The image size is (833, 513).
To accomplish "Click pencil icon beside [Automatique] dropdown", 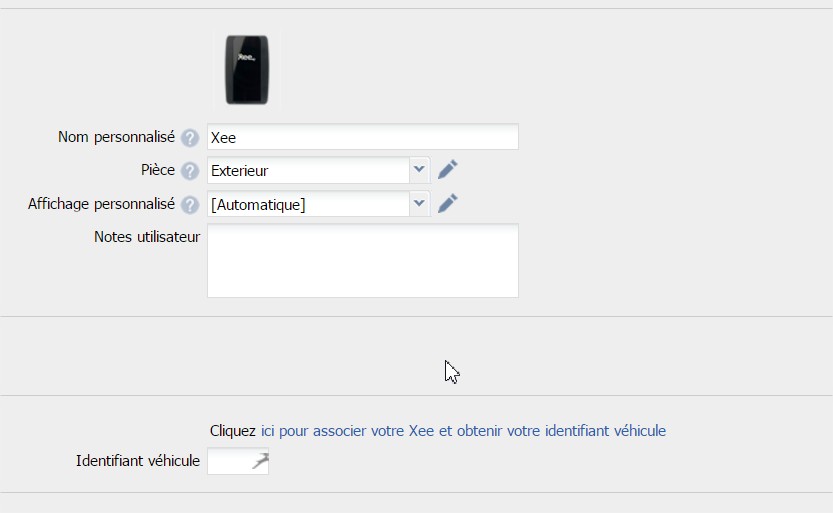I will point(447,203).
